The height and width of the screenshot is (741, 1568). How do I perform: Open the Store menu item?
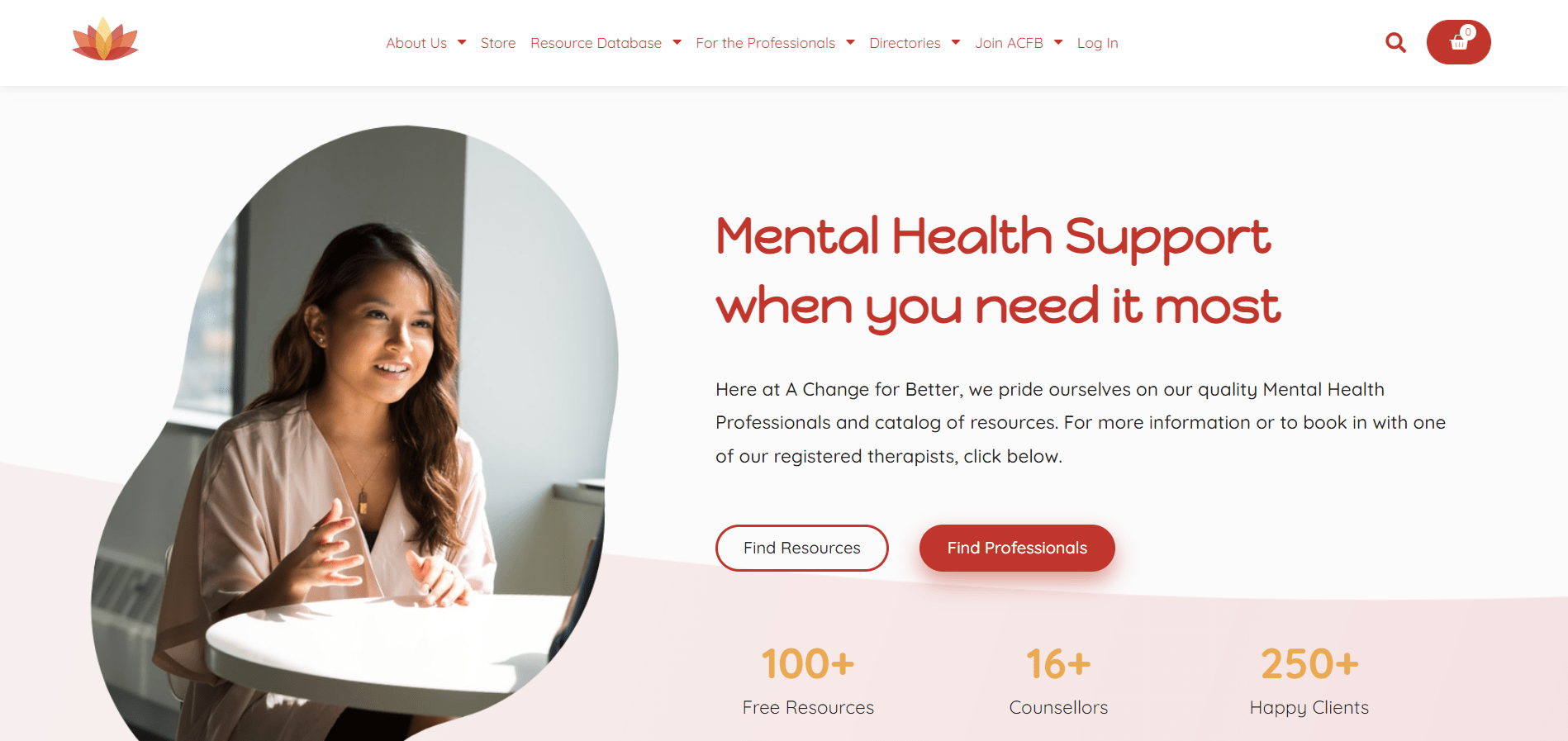[x=498, y=43]
